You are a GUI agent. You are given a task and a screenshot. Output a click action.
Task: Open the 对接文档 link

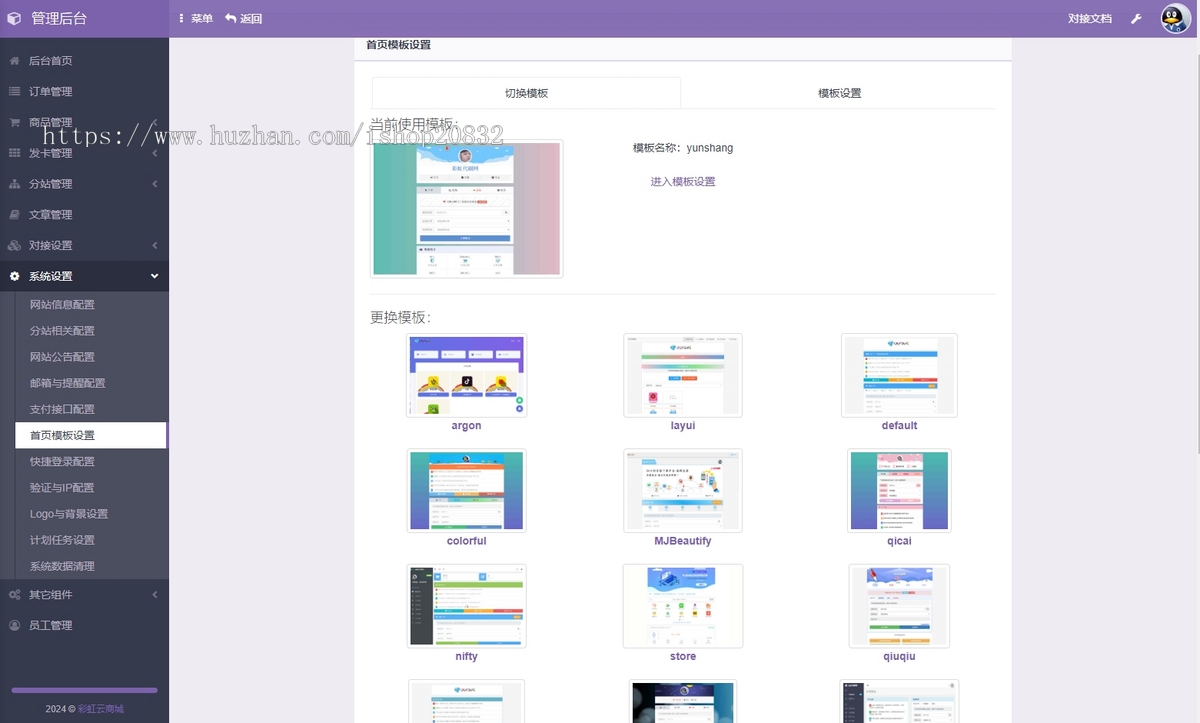click(x=1089, y=19)
